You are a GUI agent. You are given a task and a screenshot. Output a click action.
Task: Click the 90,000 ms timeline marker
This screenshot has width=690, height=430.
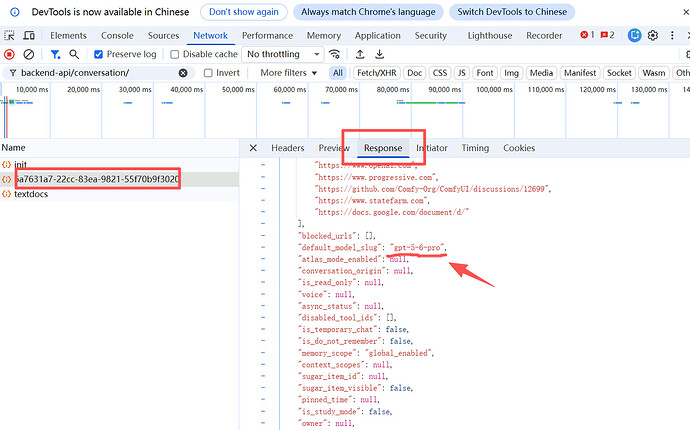click(x=445, y=89)
